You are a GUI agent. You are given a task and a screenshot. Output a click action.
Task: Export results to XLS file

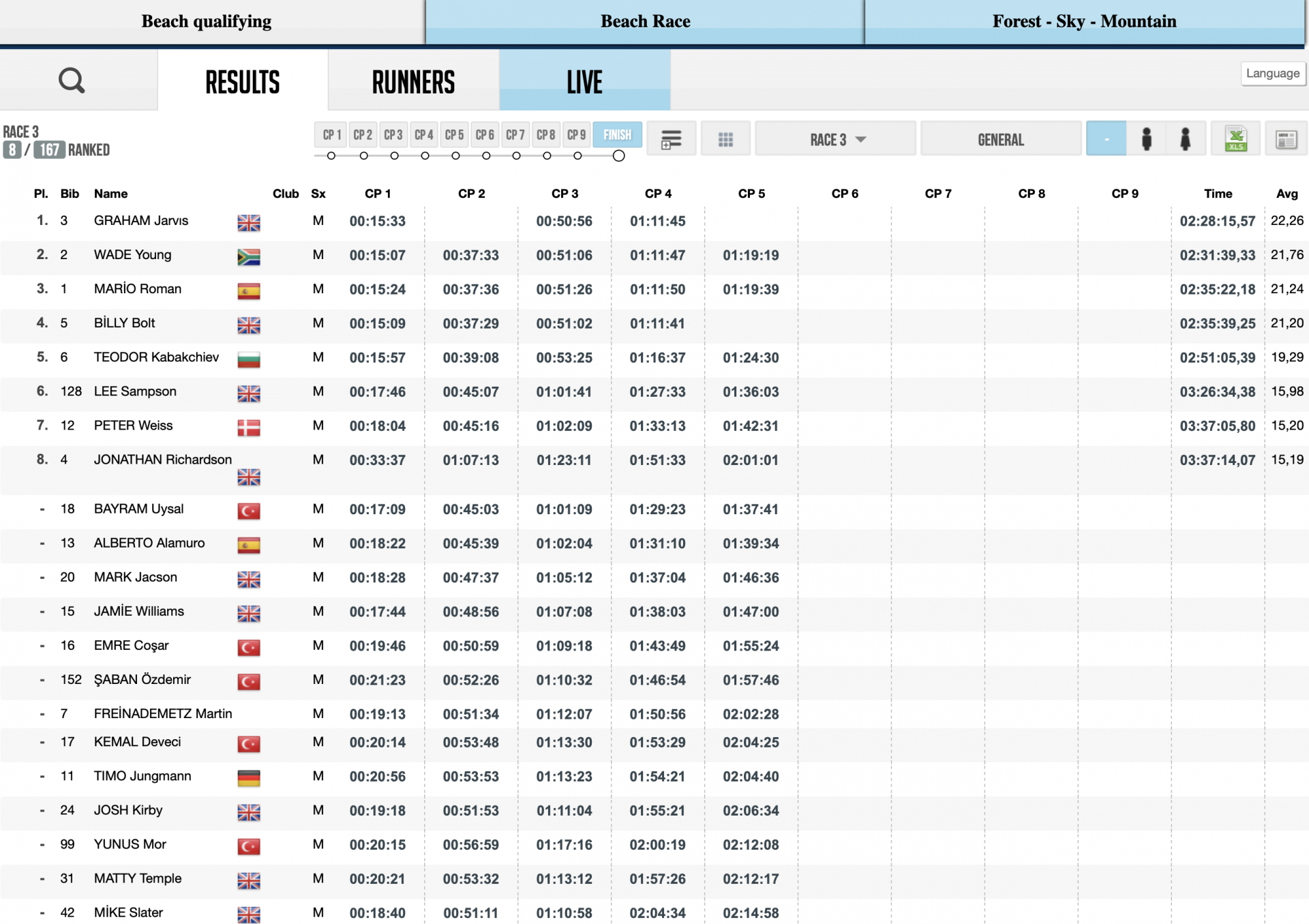pos(1236,139)
